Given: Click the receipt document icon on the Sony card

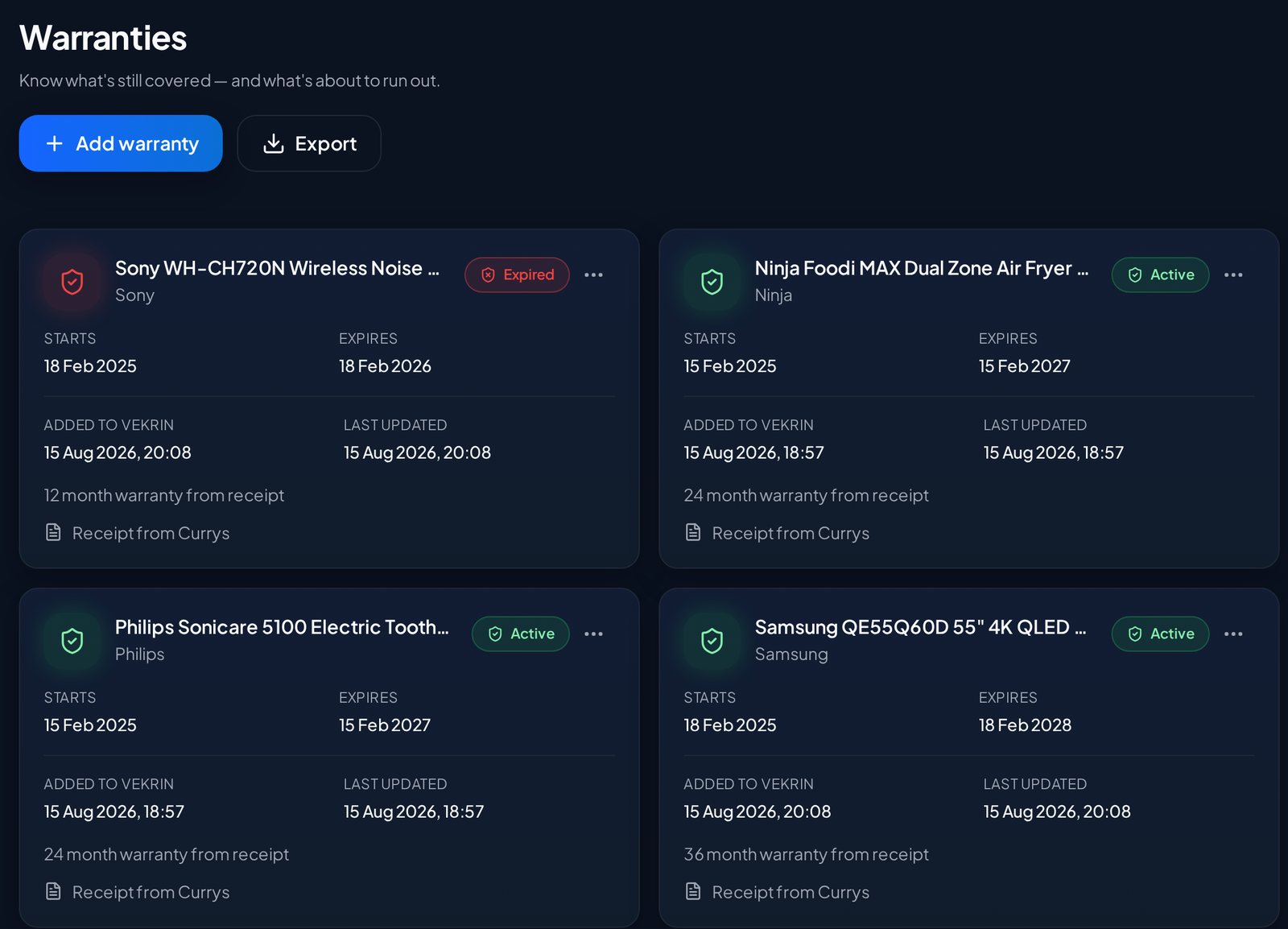Looking at the screenshot, I should (53, 532).
